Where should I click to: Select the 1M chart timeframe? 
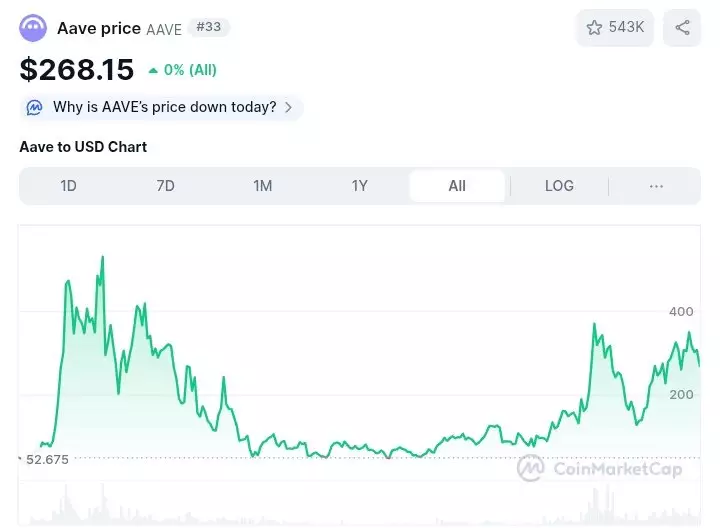(x=263, y=186)
